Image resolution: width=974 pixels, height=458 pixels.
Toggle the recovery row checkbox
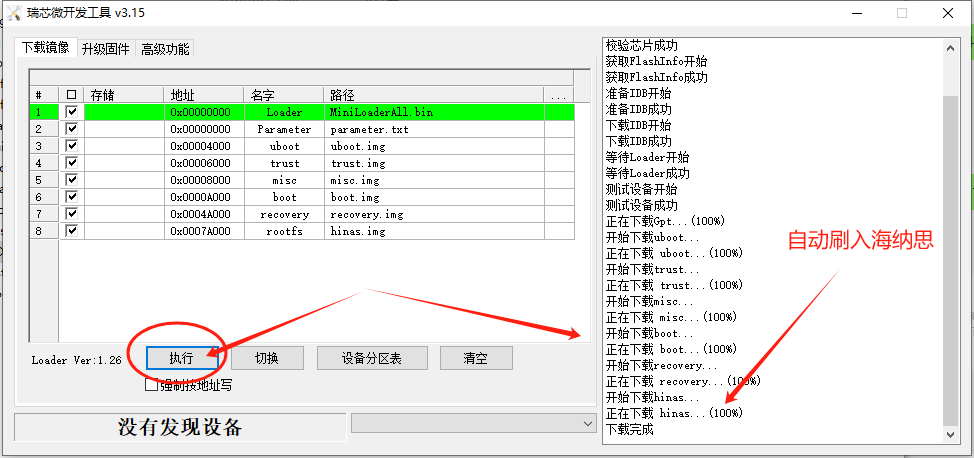pyautogui.click(x=71, y=214)
